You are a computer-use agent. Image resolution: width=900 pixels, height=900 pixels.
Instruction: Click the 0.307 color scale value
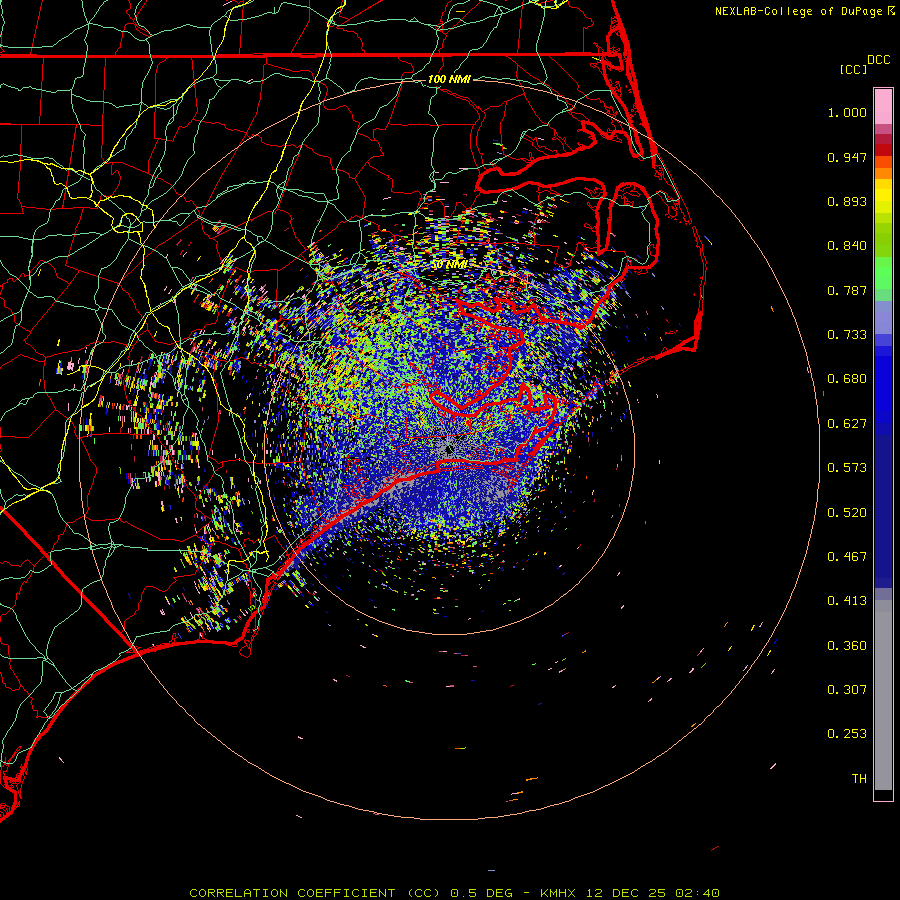coord(847,690)
